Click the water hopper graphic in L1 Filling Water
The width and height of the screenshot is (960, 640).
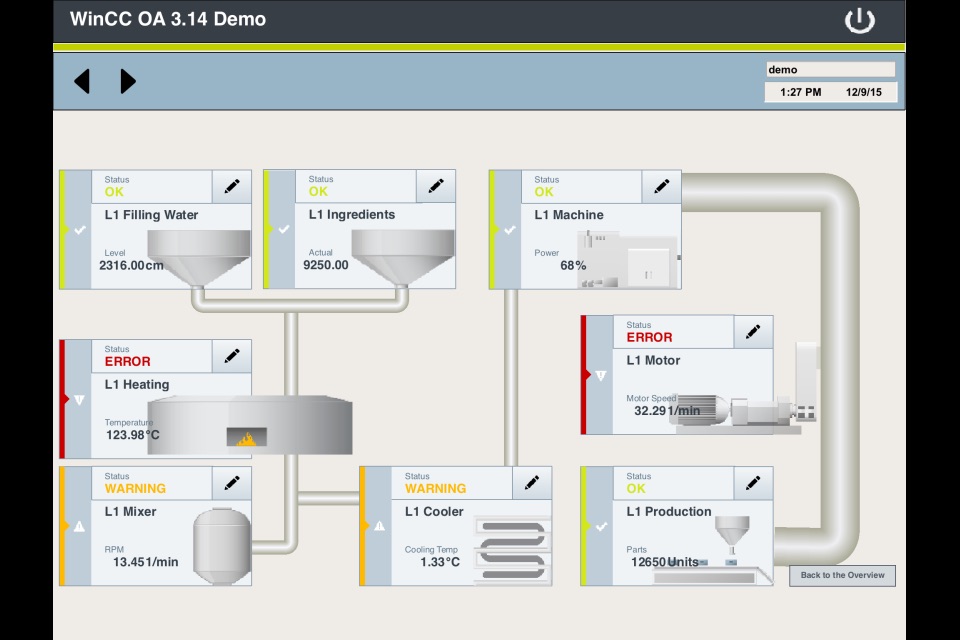coord(199,258)
